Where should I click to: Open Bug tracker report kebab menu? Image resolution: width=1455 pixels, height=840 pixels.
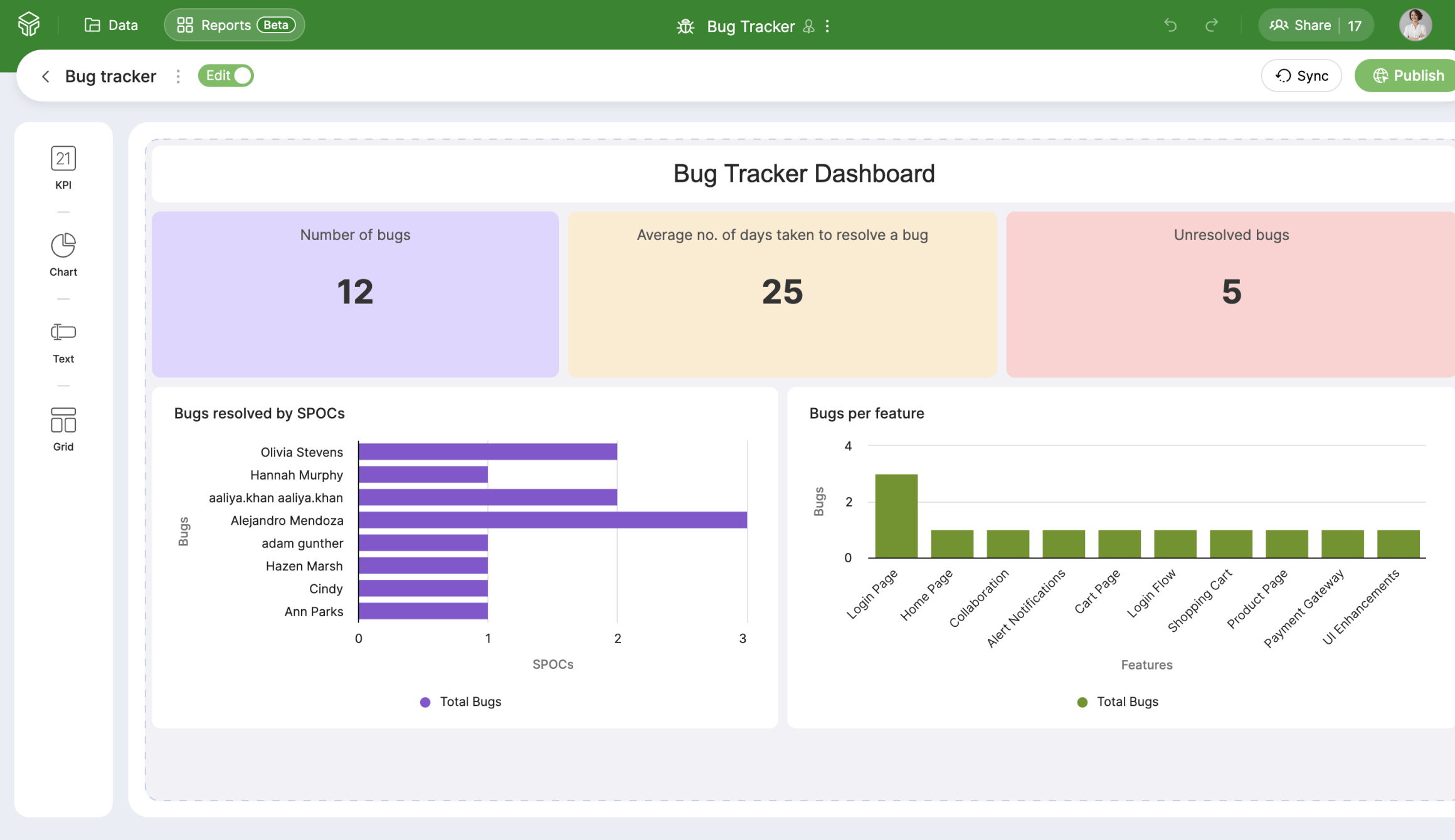click(178, 76)
